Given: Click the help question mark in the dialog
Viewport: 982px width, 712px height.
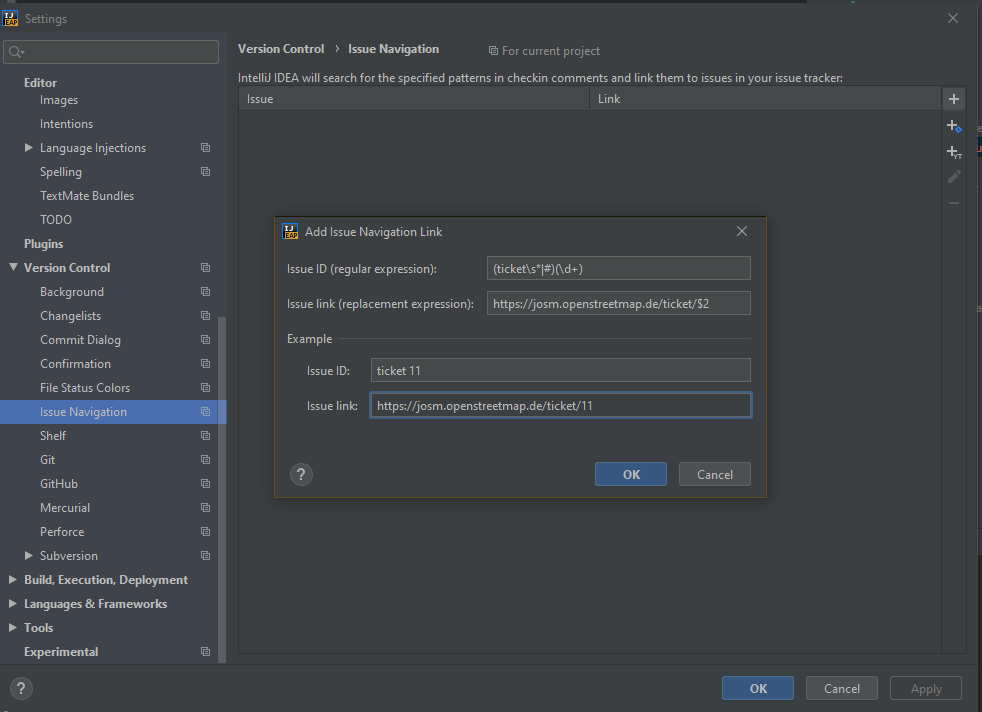Looking at the screenshot, I should tap(302, 474).
